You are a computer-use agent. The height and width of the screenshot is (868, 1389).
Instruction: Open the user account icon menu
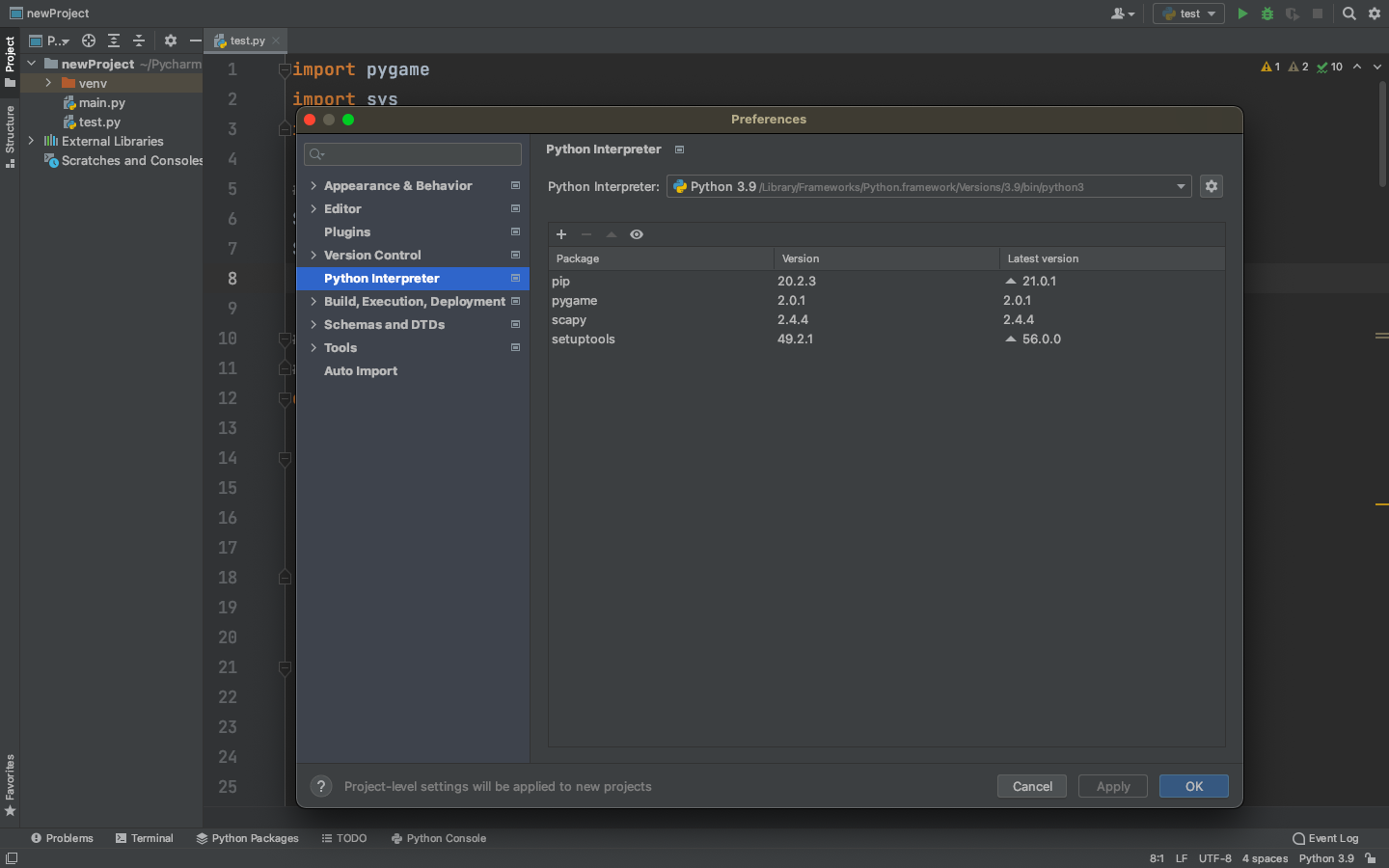pyautogui.click(x=1123, y=14)
